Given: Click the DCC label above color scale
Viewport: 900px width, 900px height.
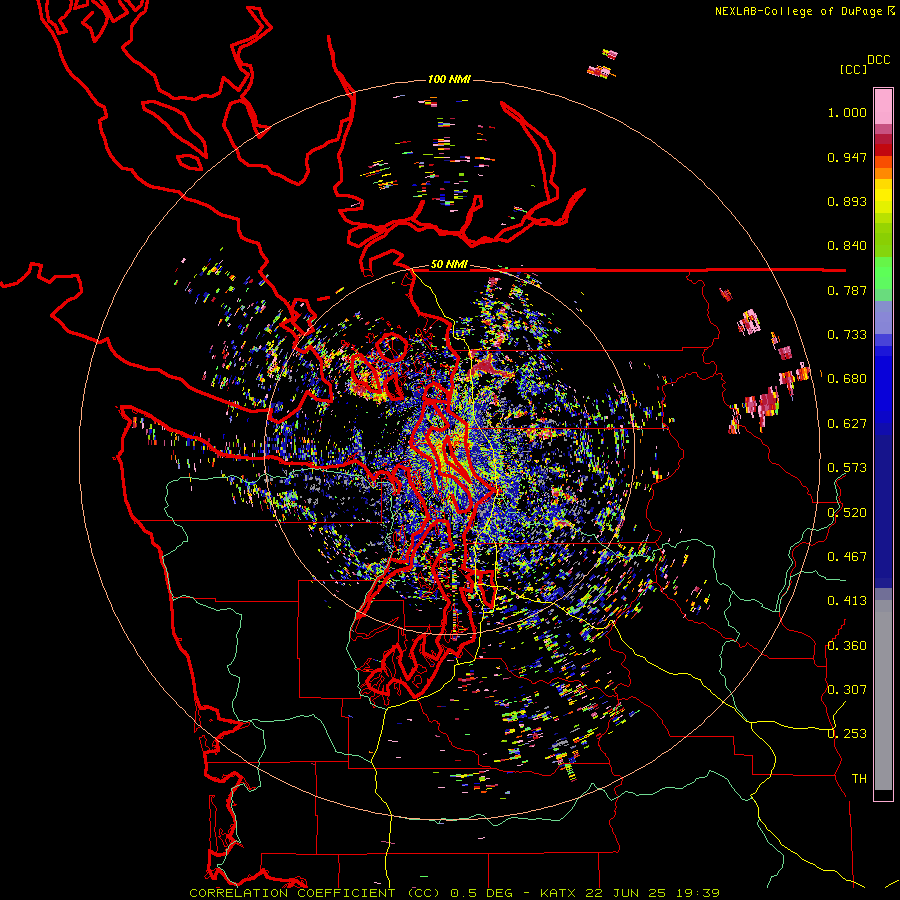Looking at the screenshot, I should (878, 60).
